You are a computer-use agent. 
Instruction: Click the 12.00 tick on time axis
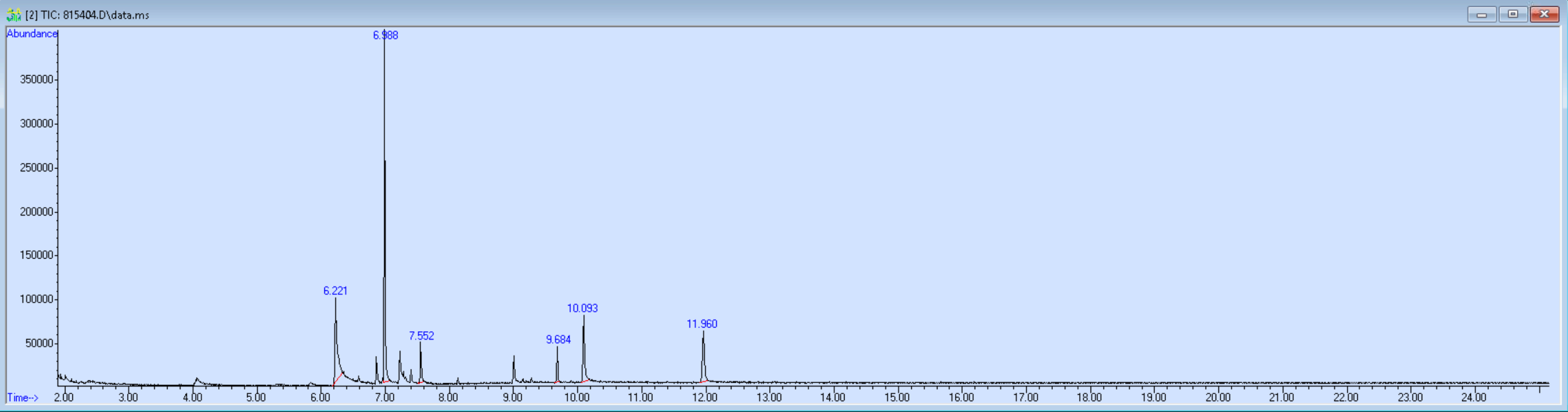coord(705,397)
